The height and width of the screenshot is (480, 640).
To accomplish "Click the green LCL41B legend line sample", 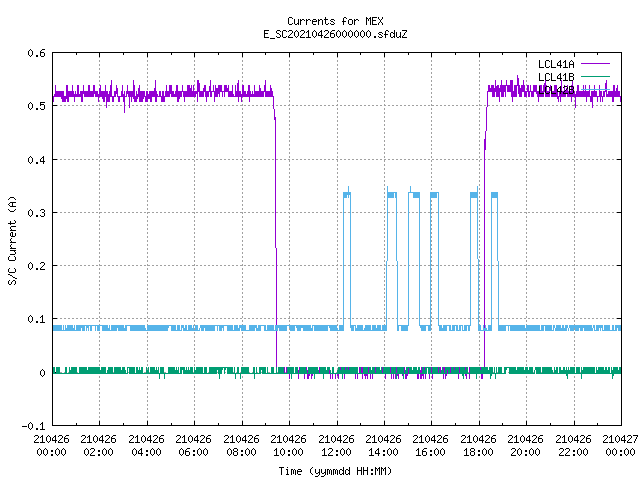I will (x=595, y=76).
